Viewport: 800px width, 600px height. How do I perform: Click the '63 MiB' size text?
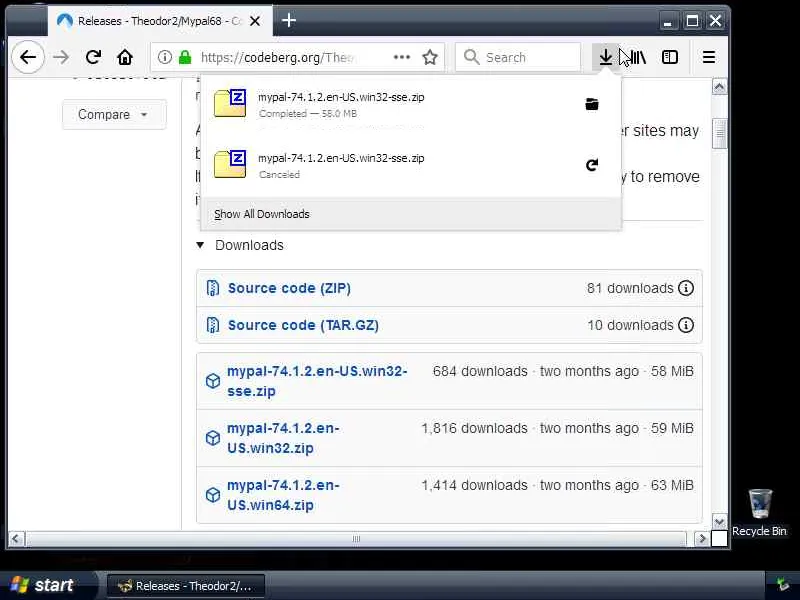(x=672, y=486)
